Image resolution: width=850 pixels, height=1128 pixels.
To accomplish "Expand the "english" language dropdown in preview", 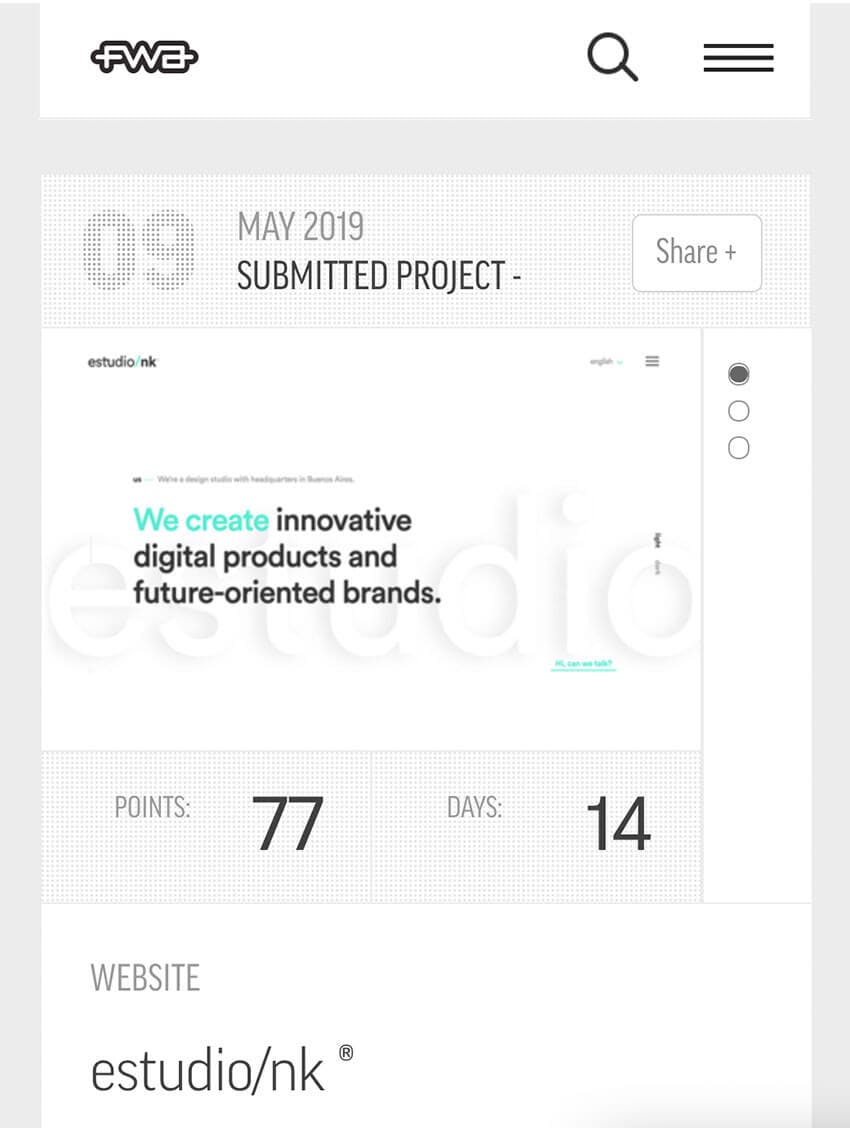I will pos(606,362).
